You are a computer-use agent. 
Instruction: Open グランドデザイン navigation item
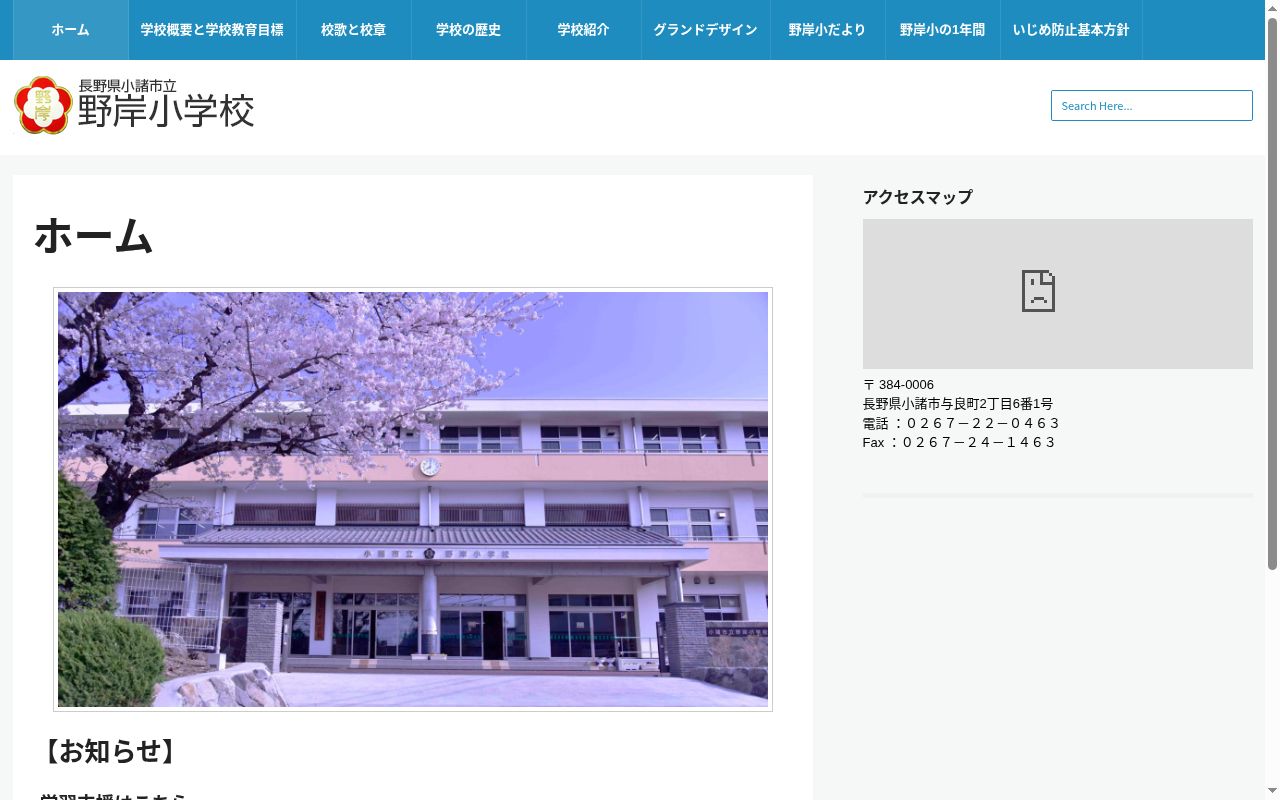coord(705,30)
